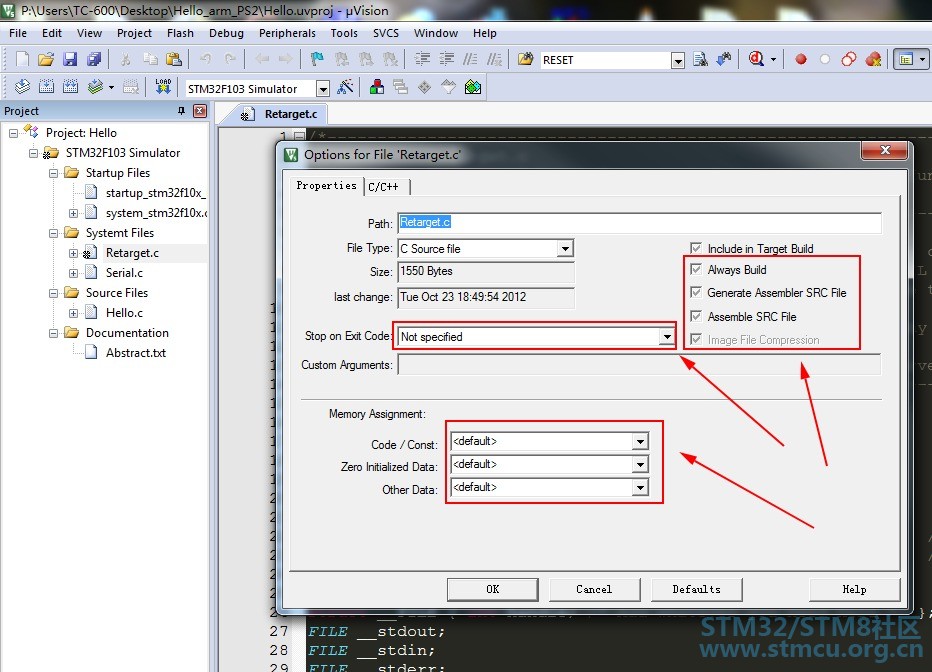Download to flash LOAD icon
This screenshot has width=932, height=672.
pyautogui.click(x=163, y=87)
